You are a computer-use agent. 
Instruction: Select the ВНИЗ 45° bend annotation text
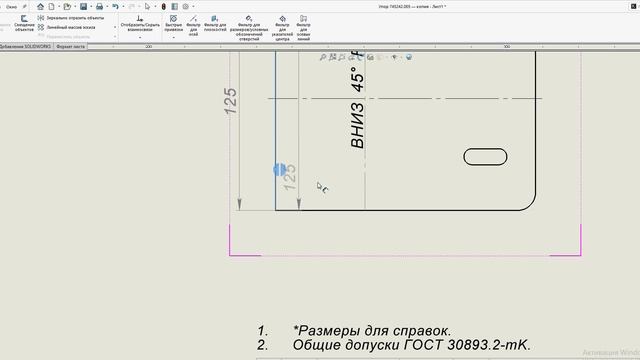tap(358, 107)
